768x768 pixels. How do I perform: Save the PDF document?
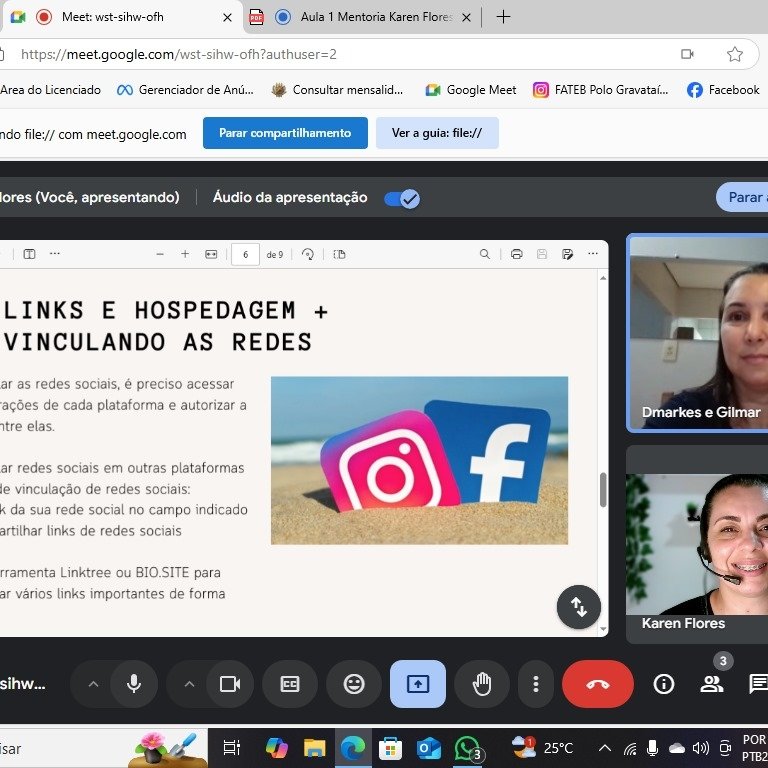(542, 254)
